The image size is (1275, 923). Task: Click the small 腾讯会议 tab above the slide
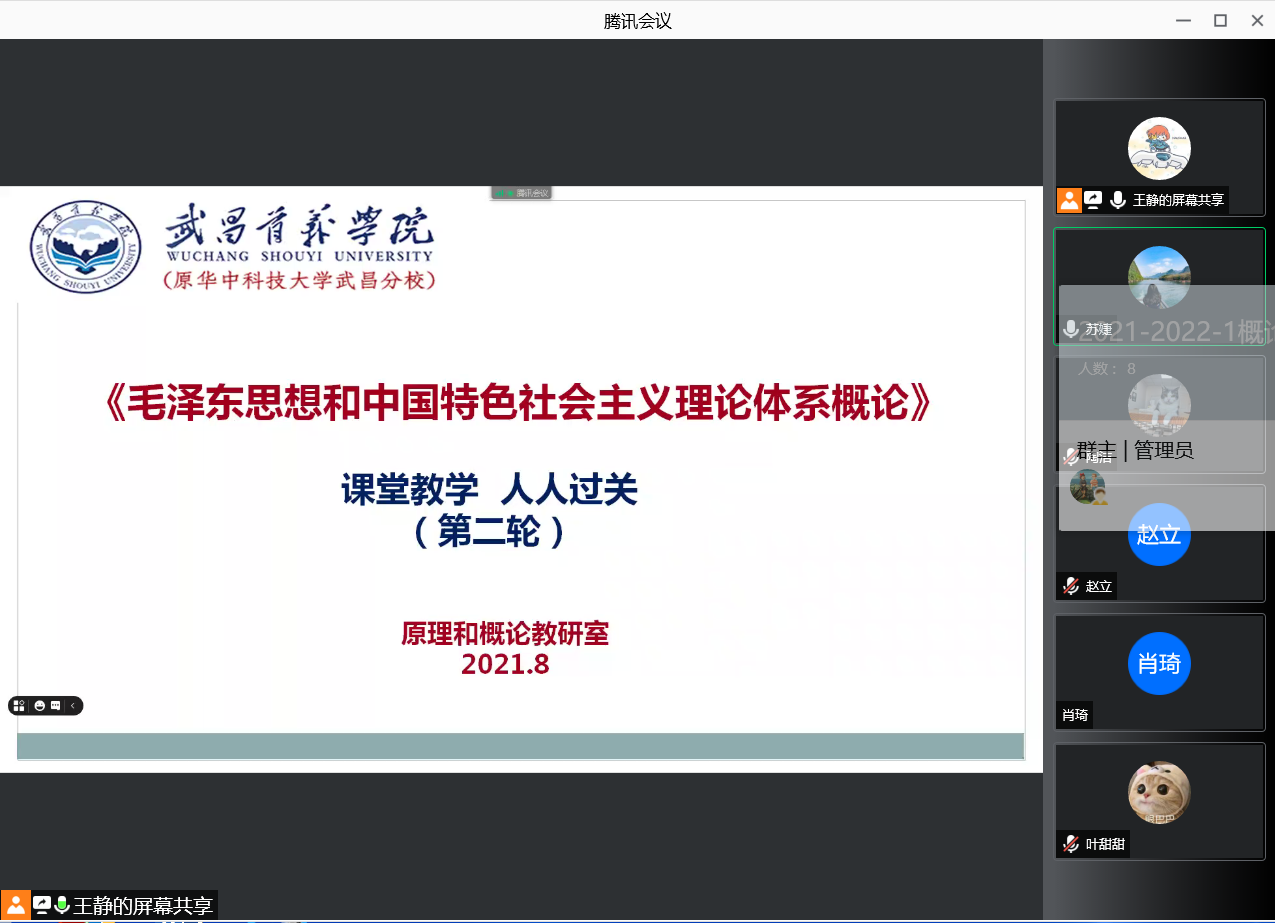522,193
